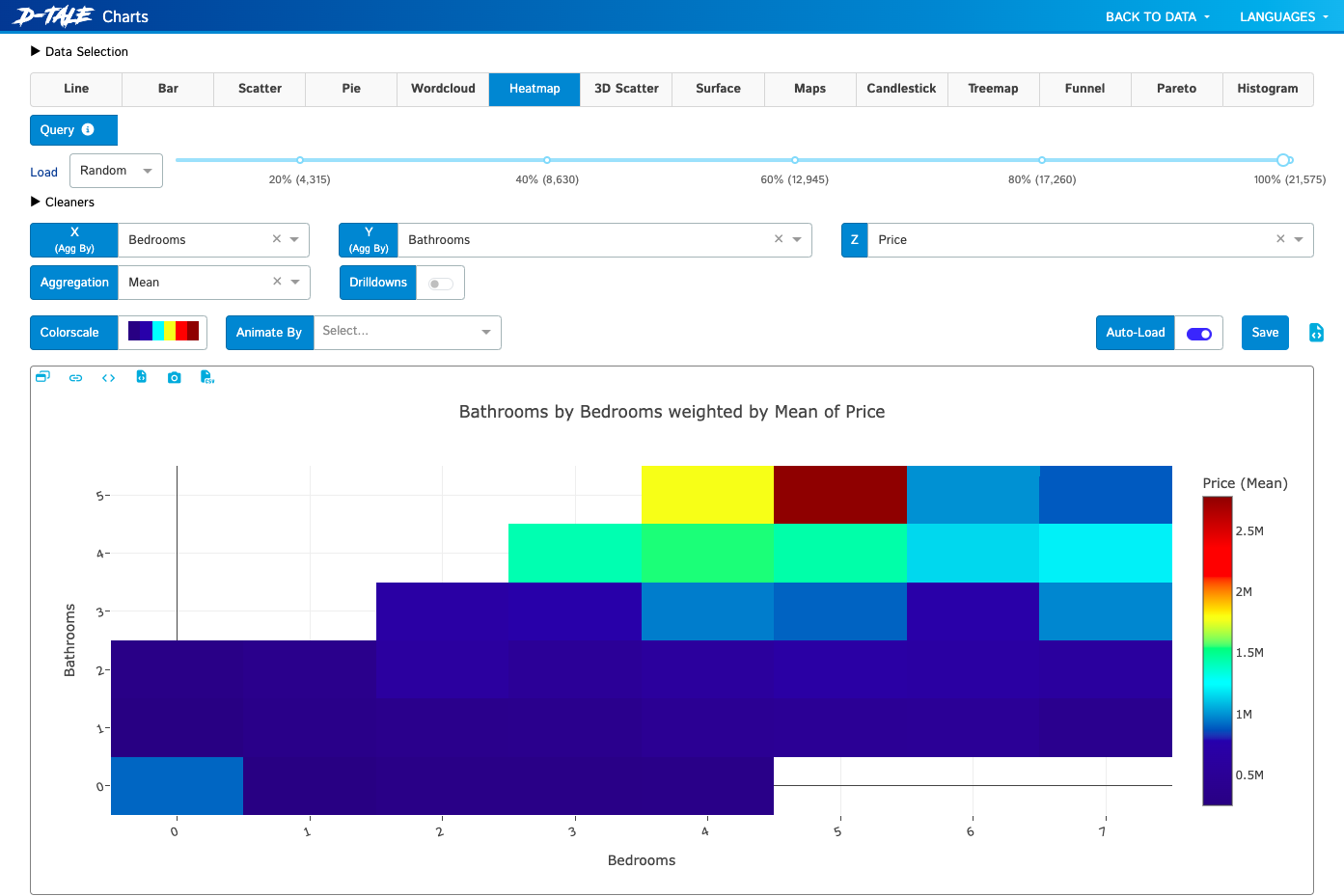1344x896 pixels.
Task: Open the Aggregation Mean dropdown arrow
Action: point(295,282)
